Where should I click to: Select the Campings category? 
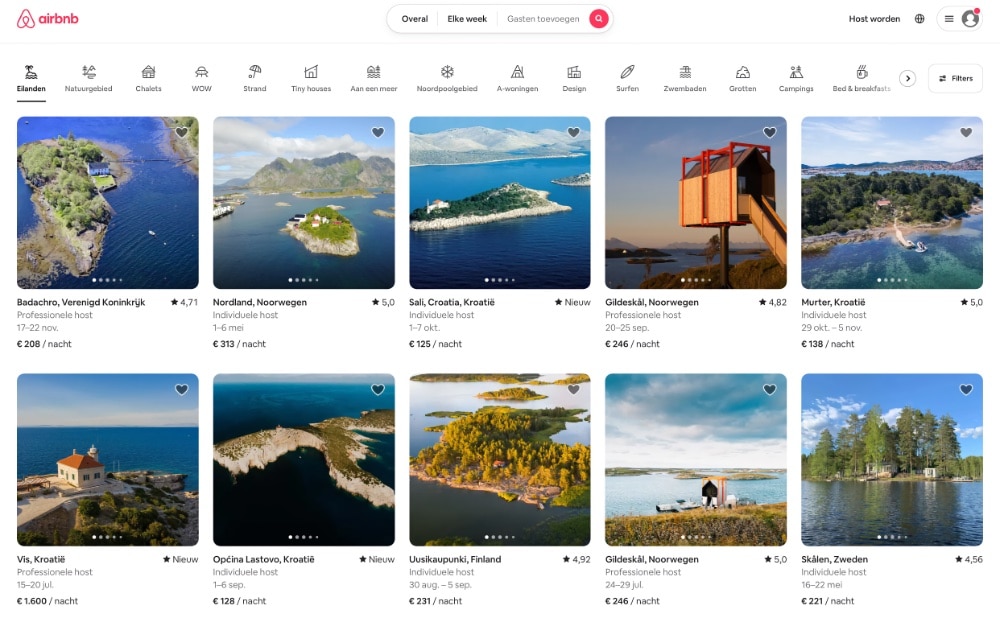796,78
